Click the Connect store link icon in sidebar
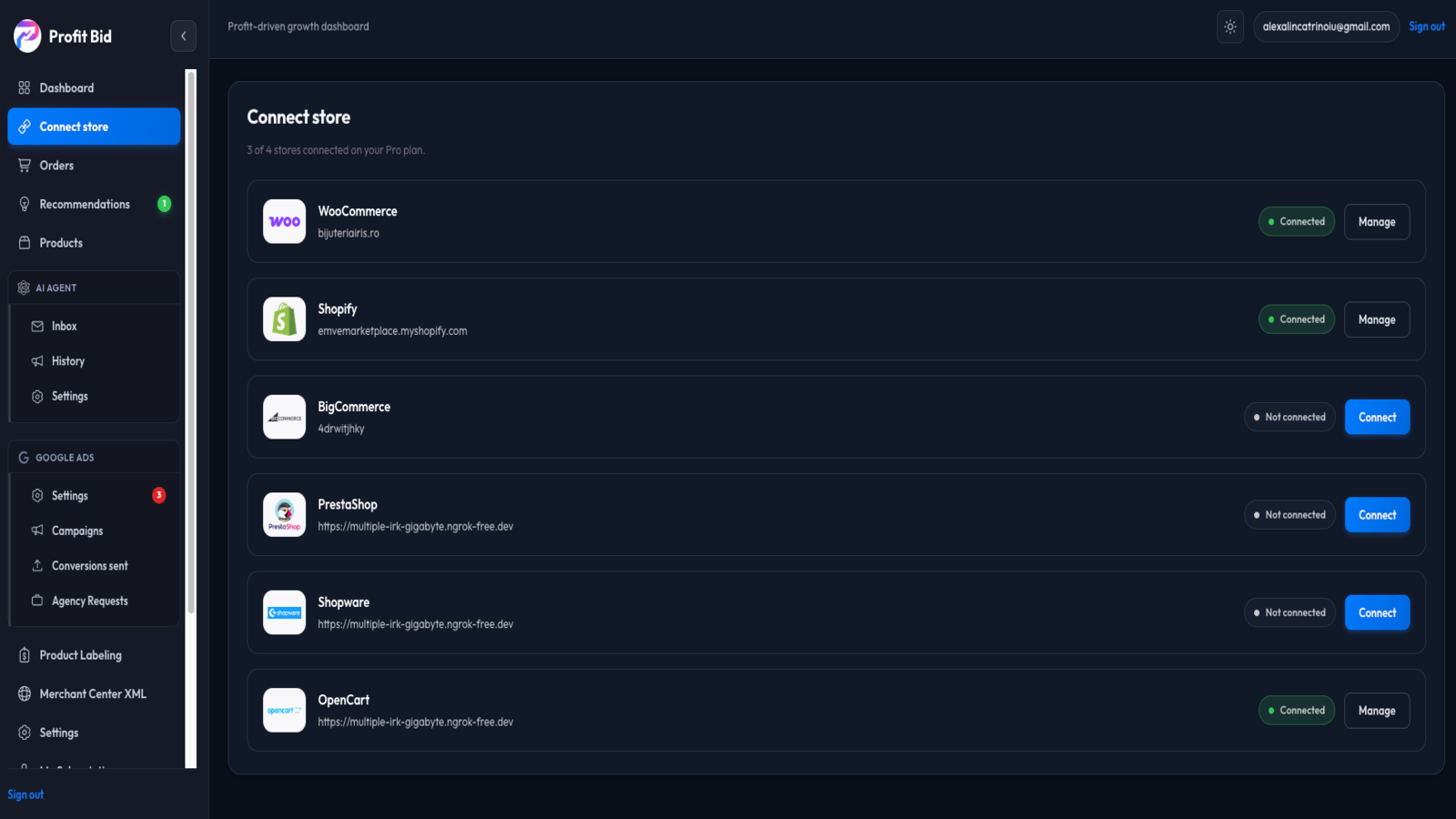Viewport: 1456px width, 819px height. coord(25,126)
